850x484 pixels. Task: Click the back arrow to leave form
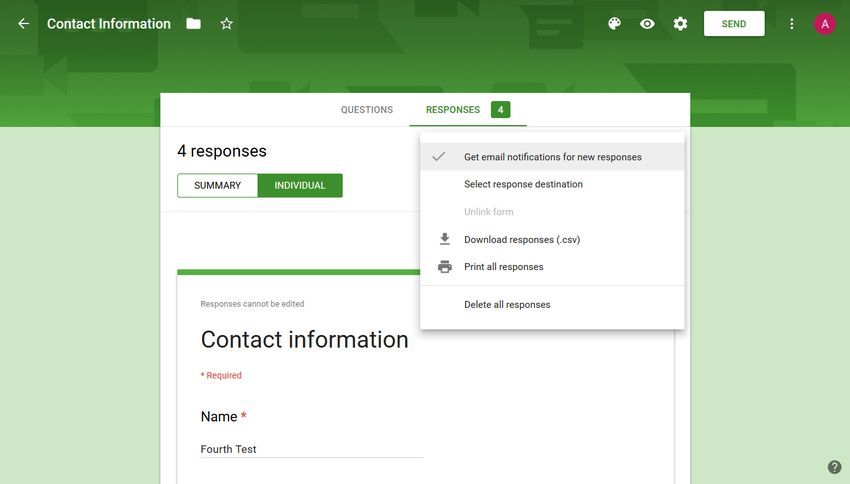coord(24,24)
